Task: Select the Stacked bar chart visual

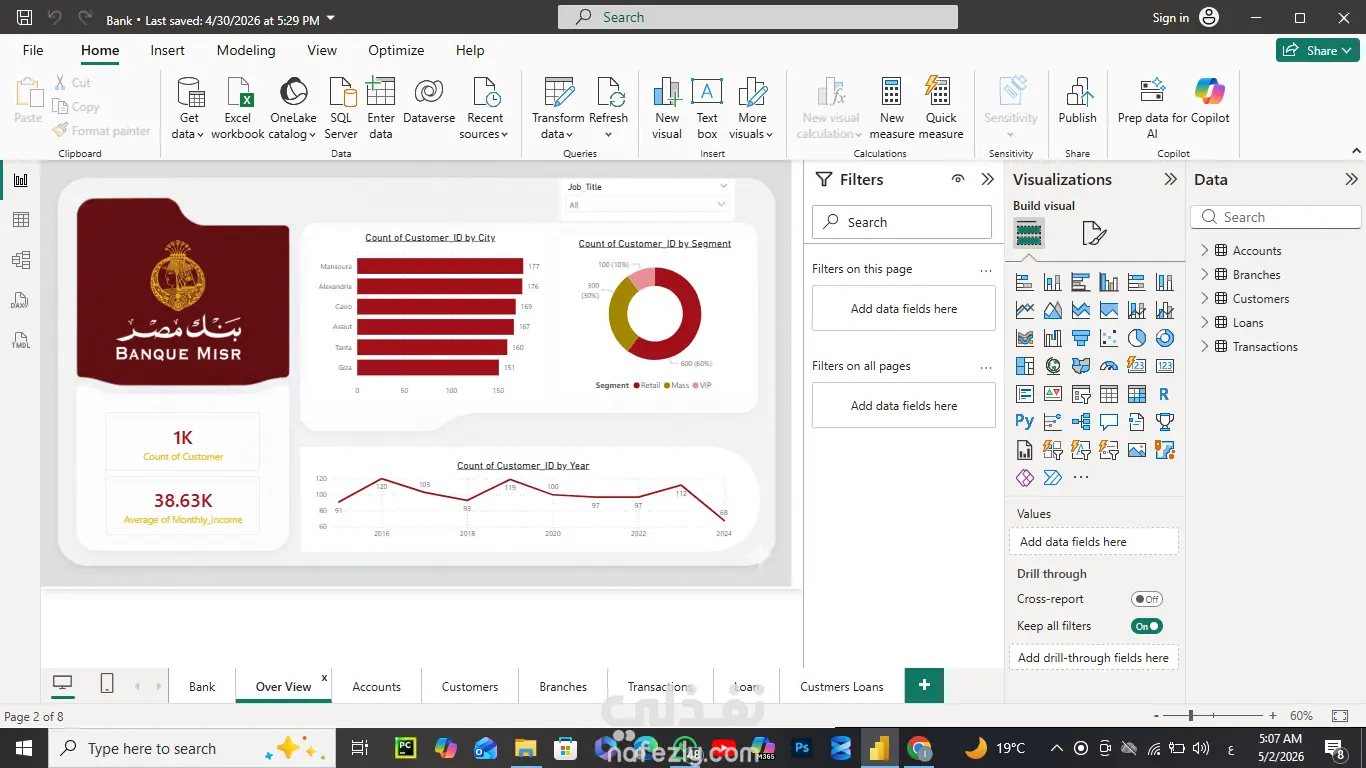Action: [x=1024, y=282]
